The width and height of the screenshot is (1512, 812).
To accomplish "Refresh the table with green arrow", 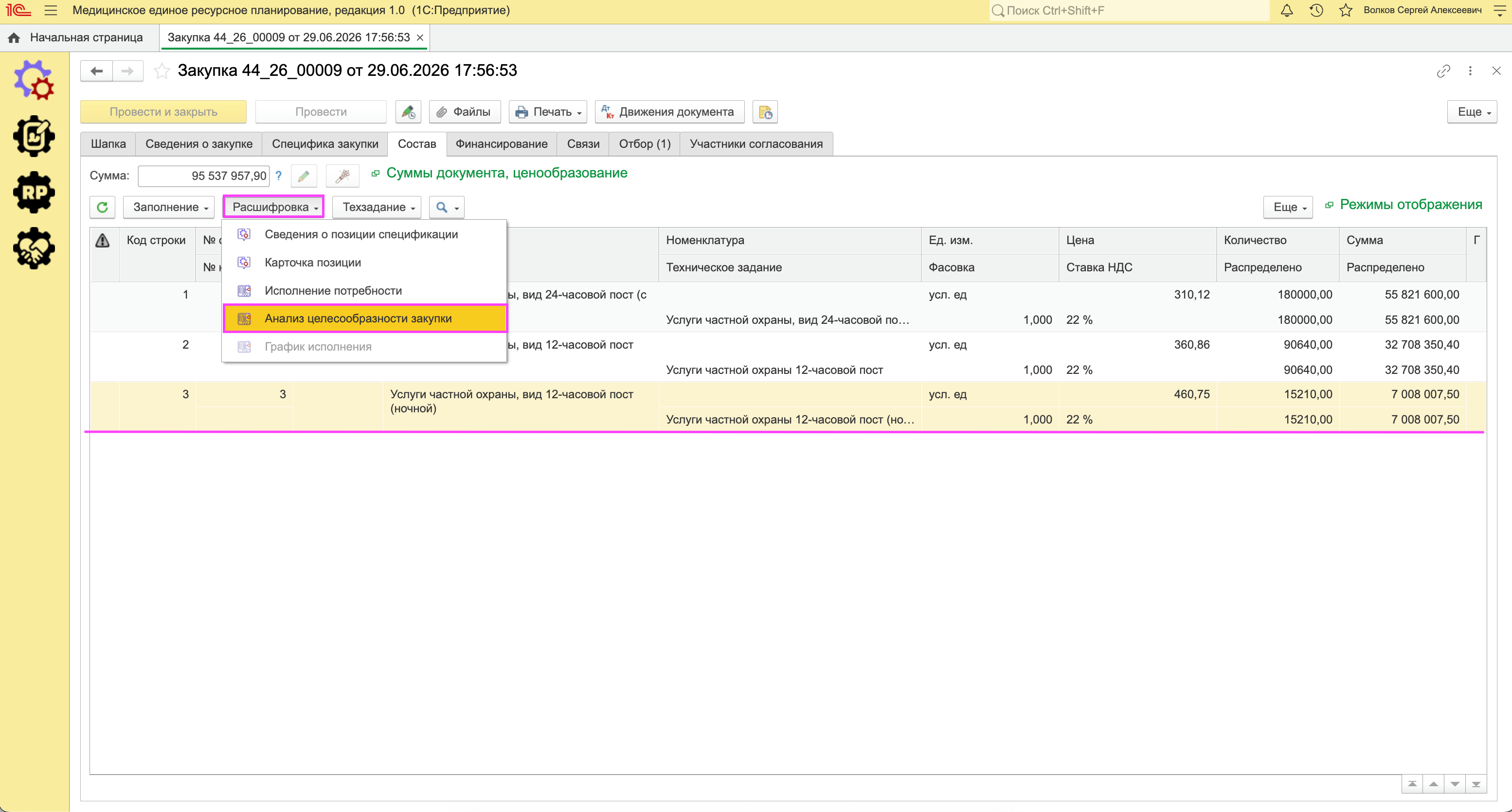I will point(102,207).
